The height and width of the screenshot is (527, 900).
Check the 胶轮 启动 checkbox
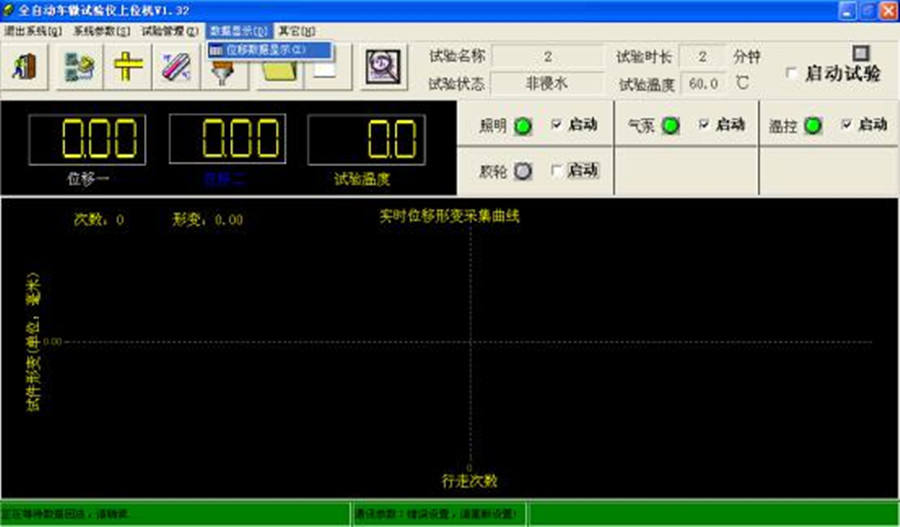[x=557, y=170]
